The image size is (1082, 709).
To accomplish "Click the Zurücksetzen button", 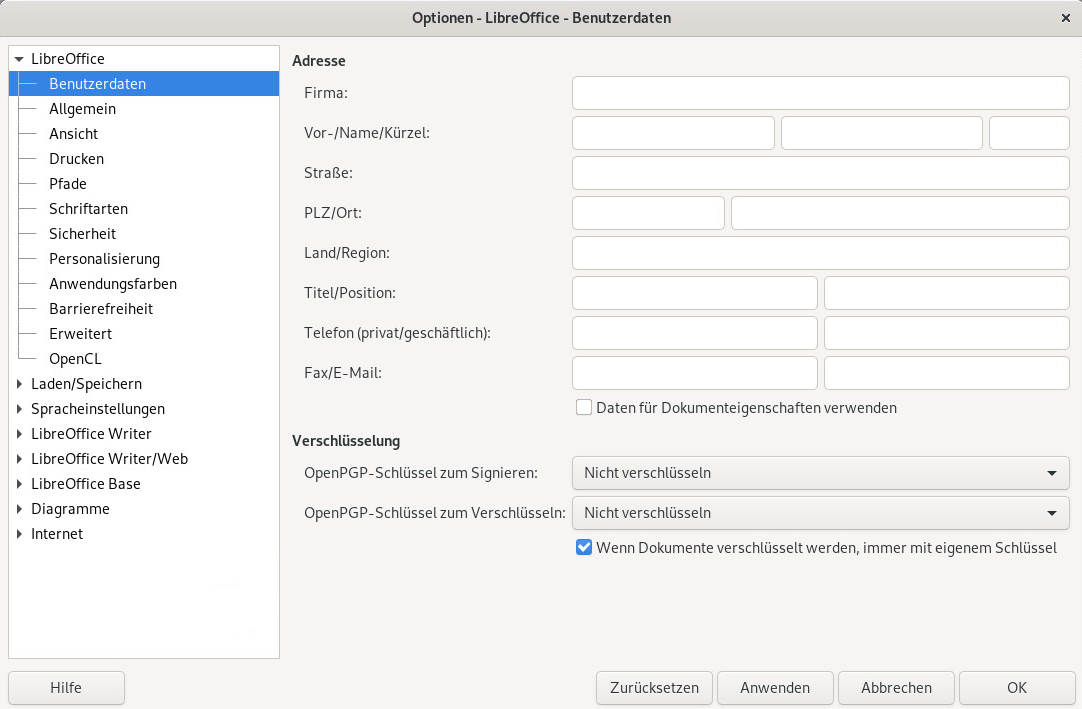I will tap(654, 688).
